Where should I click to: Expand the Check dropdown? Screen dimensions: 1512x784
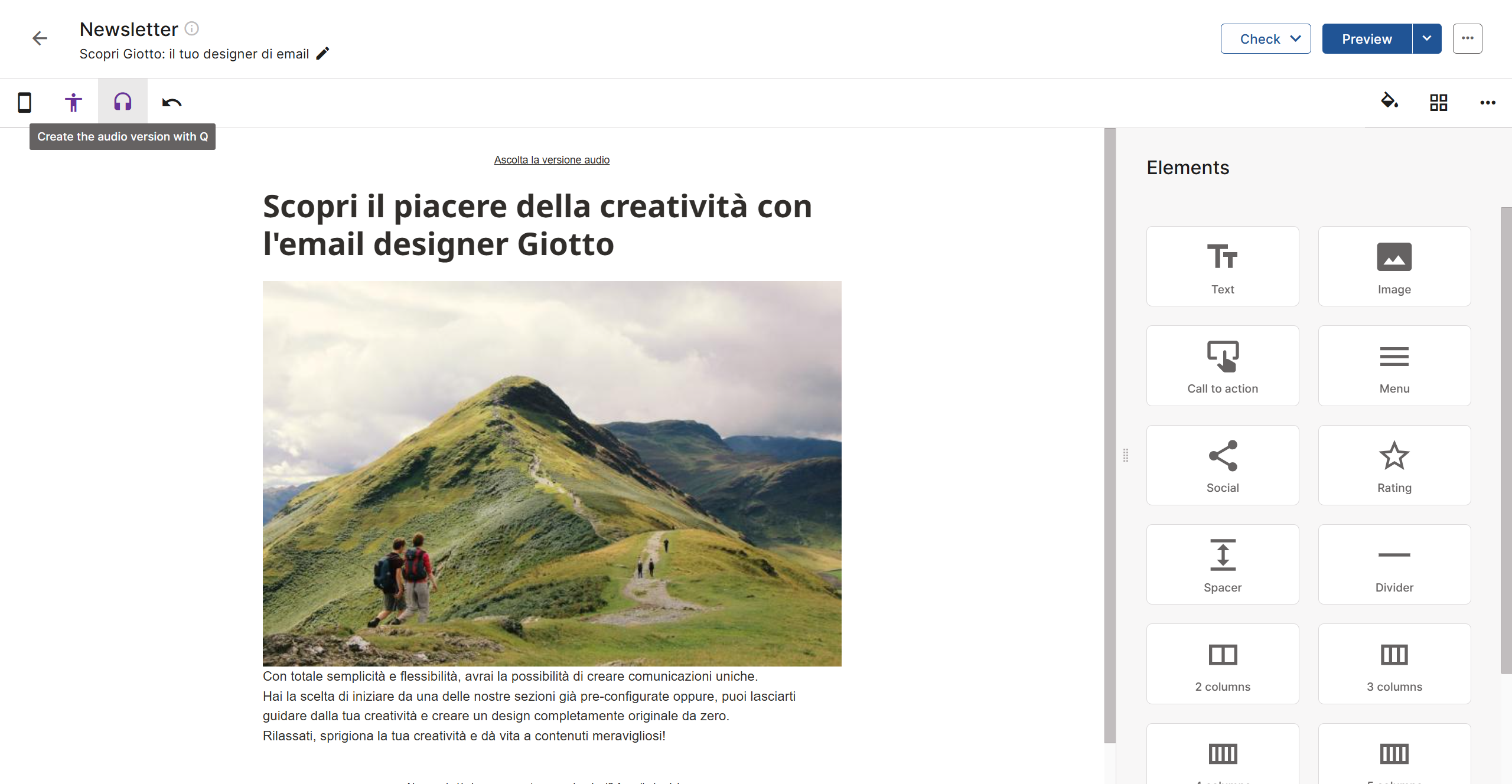[x=1266, y=39]
